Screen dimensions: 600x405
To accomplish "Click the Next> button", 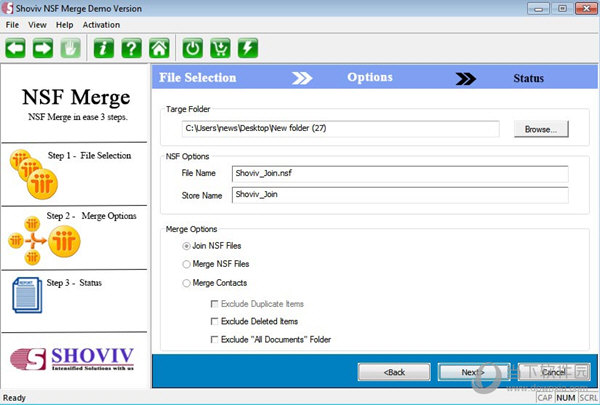I will (474, 372).
